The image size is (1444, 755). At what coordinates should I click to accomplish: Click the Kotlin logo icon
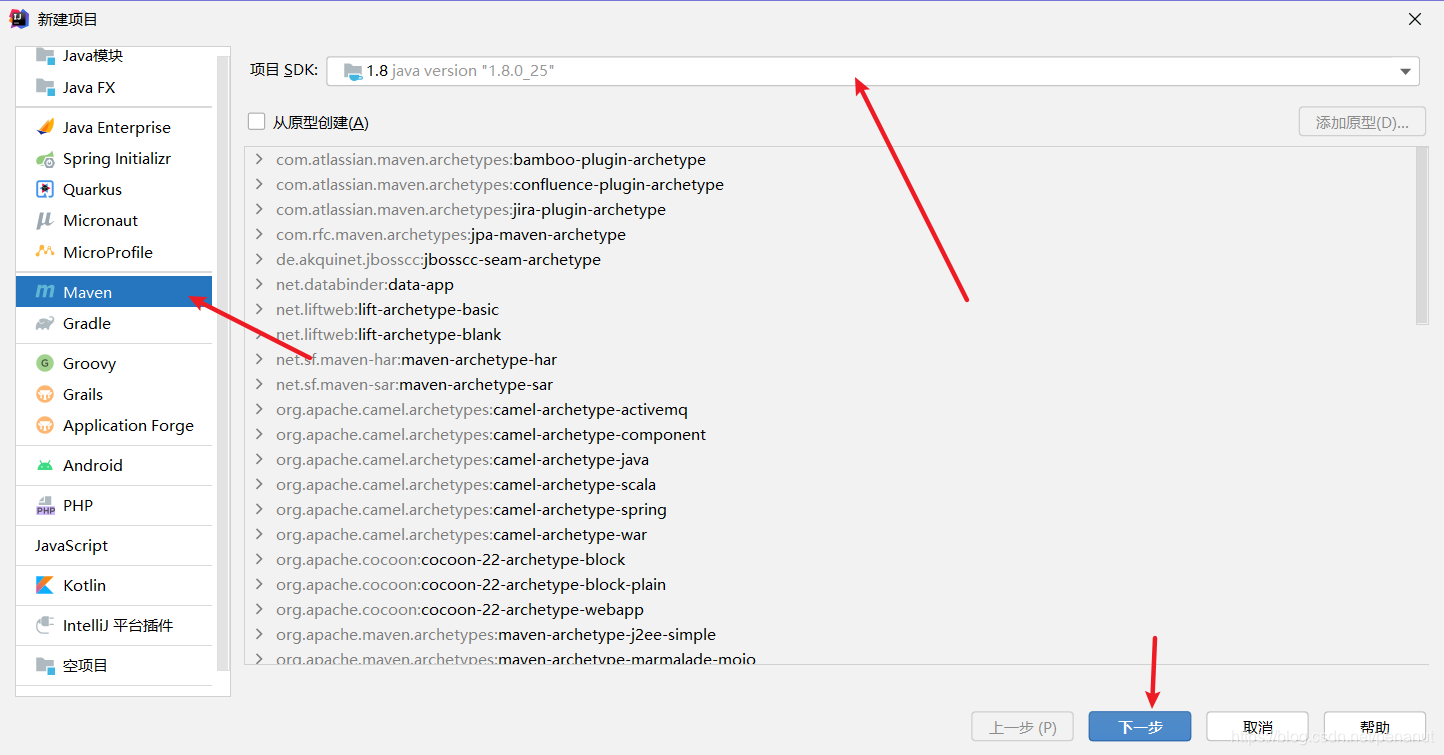(x=45, y=585)
